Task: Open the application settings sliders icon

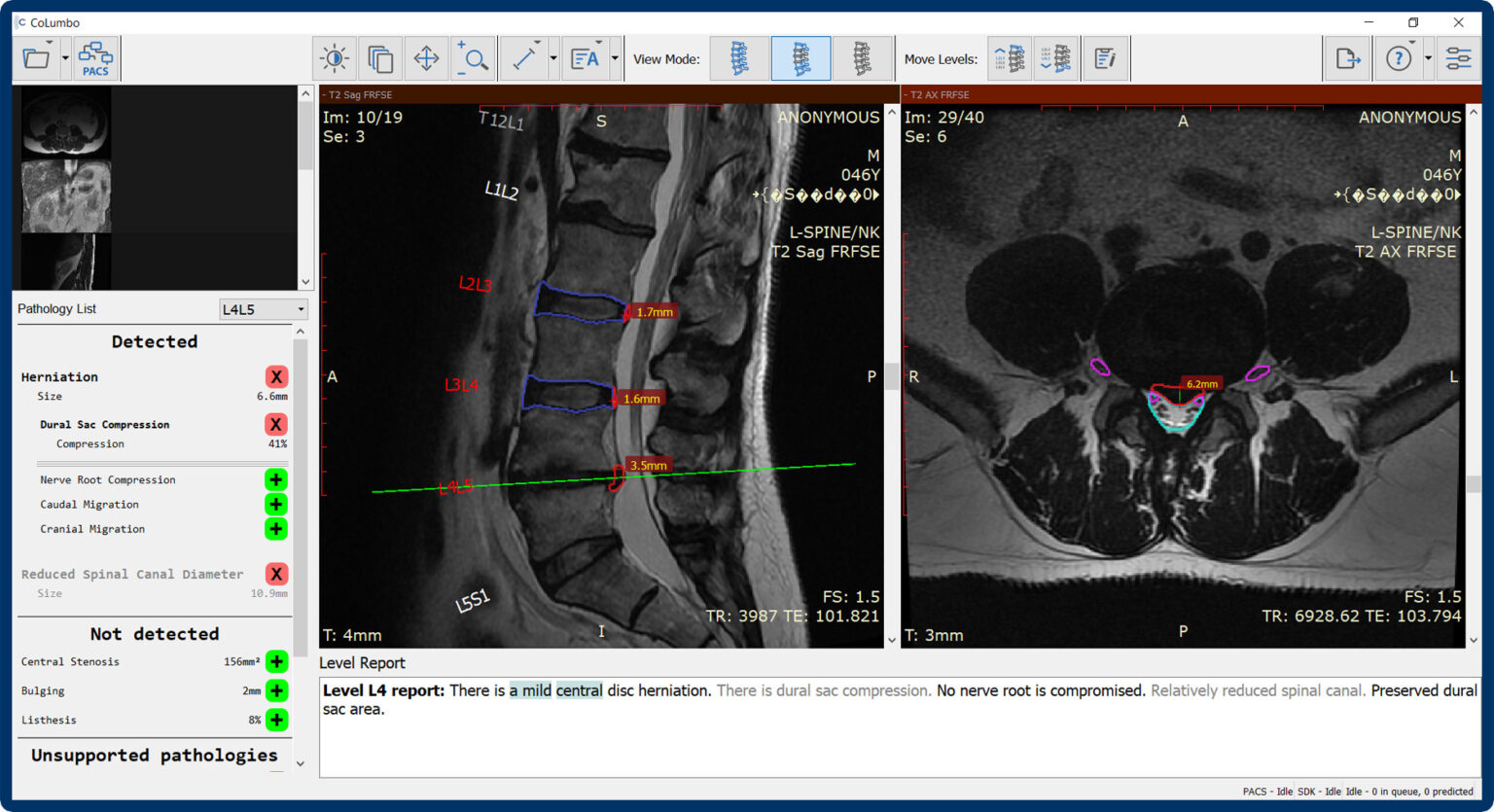Action: (1459, 57)
